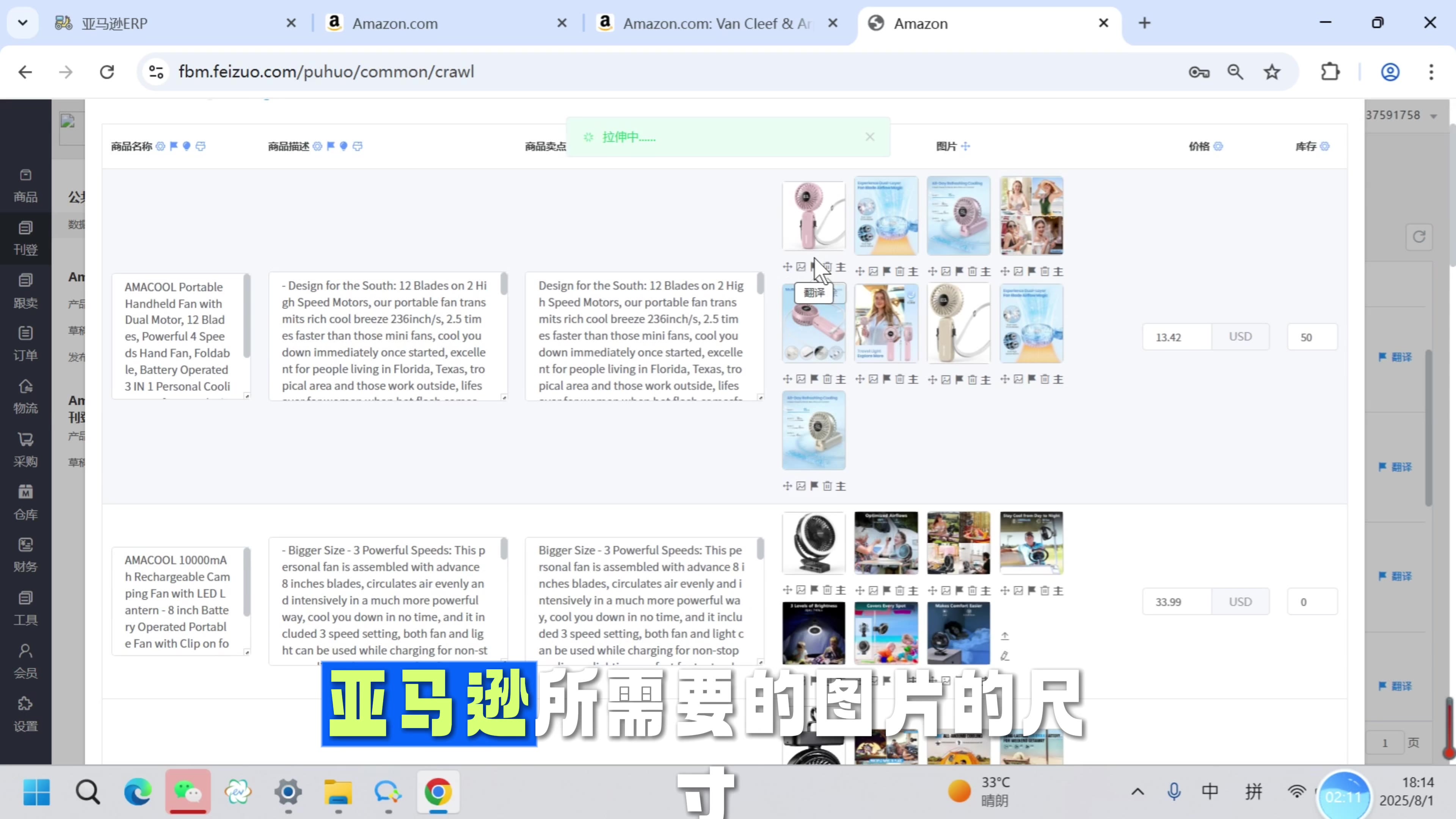Open the 商品 sidebar section
This screenshot has width=1456, height=819.
[25, 186]
